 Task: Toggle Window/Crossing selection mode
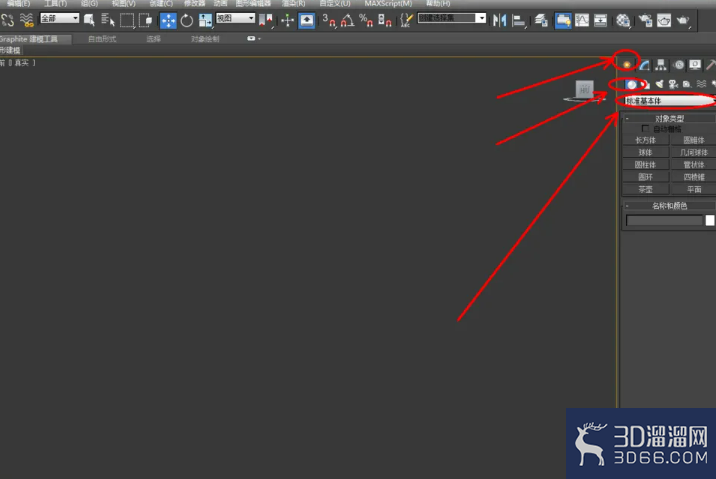coord(146,20)
